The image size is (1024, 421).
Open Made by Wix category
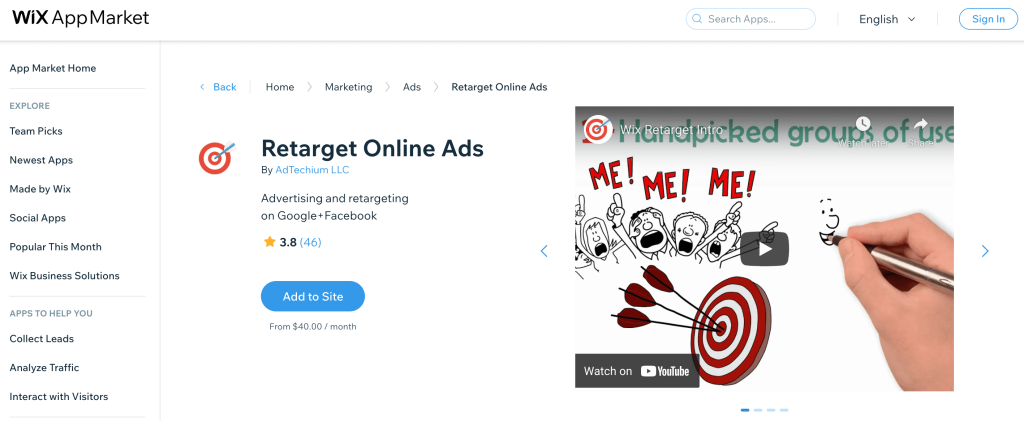click(40, 189)
